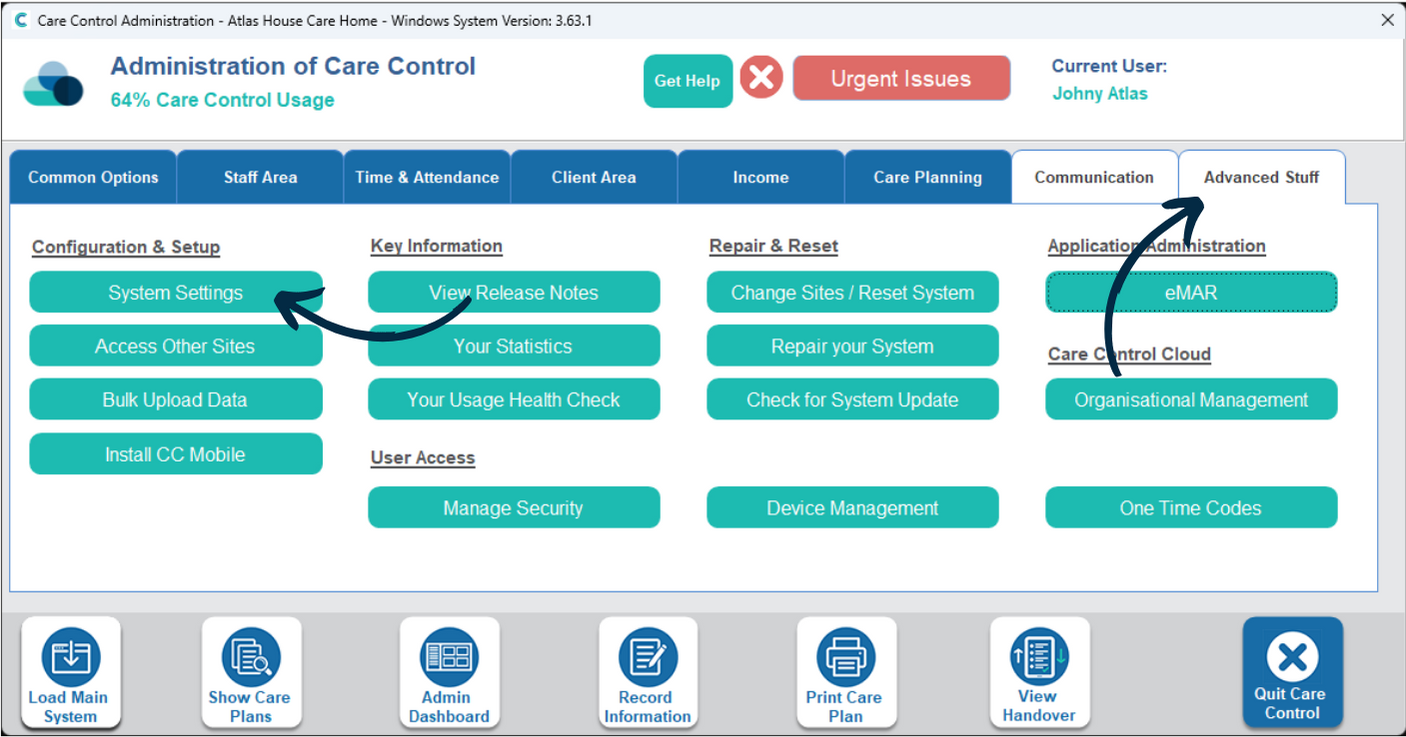This screenshot has width=1406, height=737.
Task: Open View Release Notes
Action: tap(514, 293)
